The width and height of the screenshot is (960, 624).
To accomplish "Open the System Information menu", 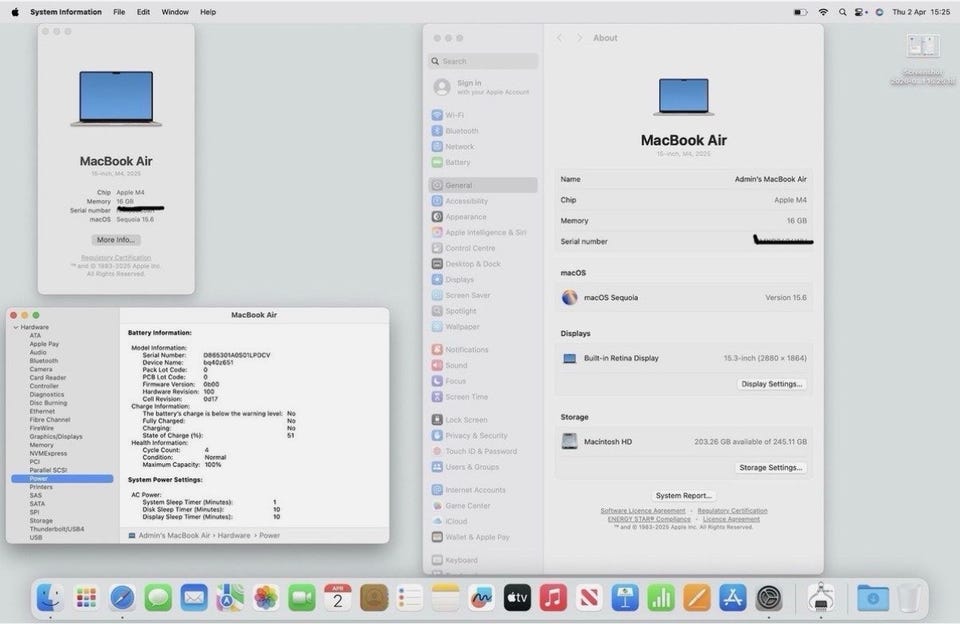I will click(x=66, y=12).
